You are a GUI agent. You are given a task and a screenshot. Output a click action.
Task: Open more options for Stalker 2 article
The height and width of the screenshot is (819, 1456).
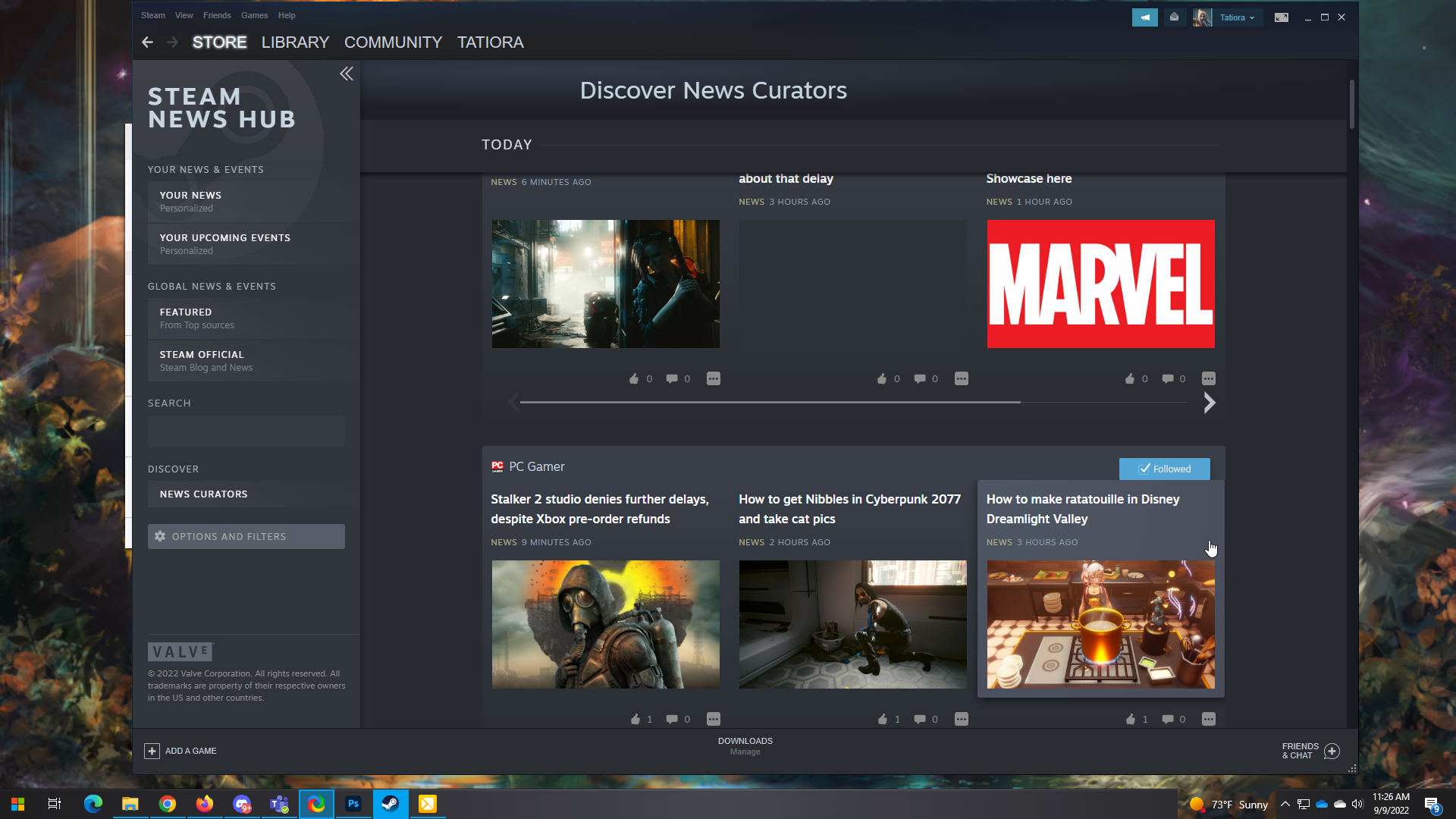pos(714,719)
